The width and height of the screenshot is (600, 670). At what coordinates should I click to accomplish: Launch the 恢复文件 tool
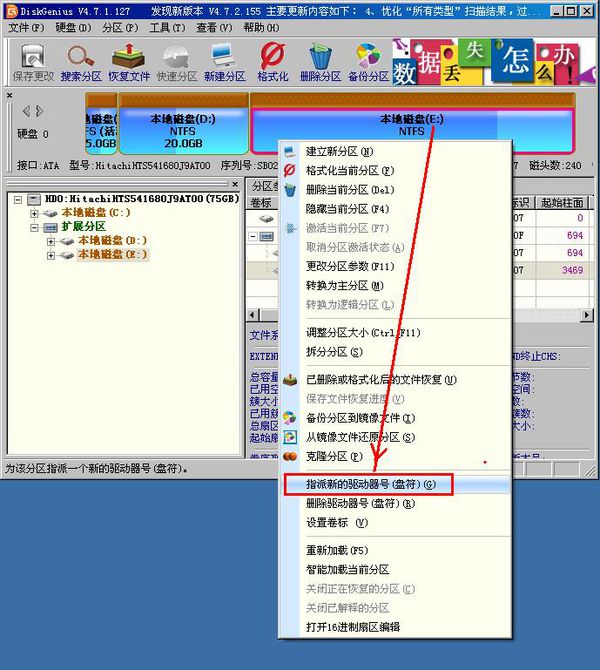(x=129, y=62)
